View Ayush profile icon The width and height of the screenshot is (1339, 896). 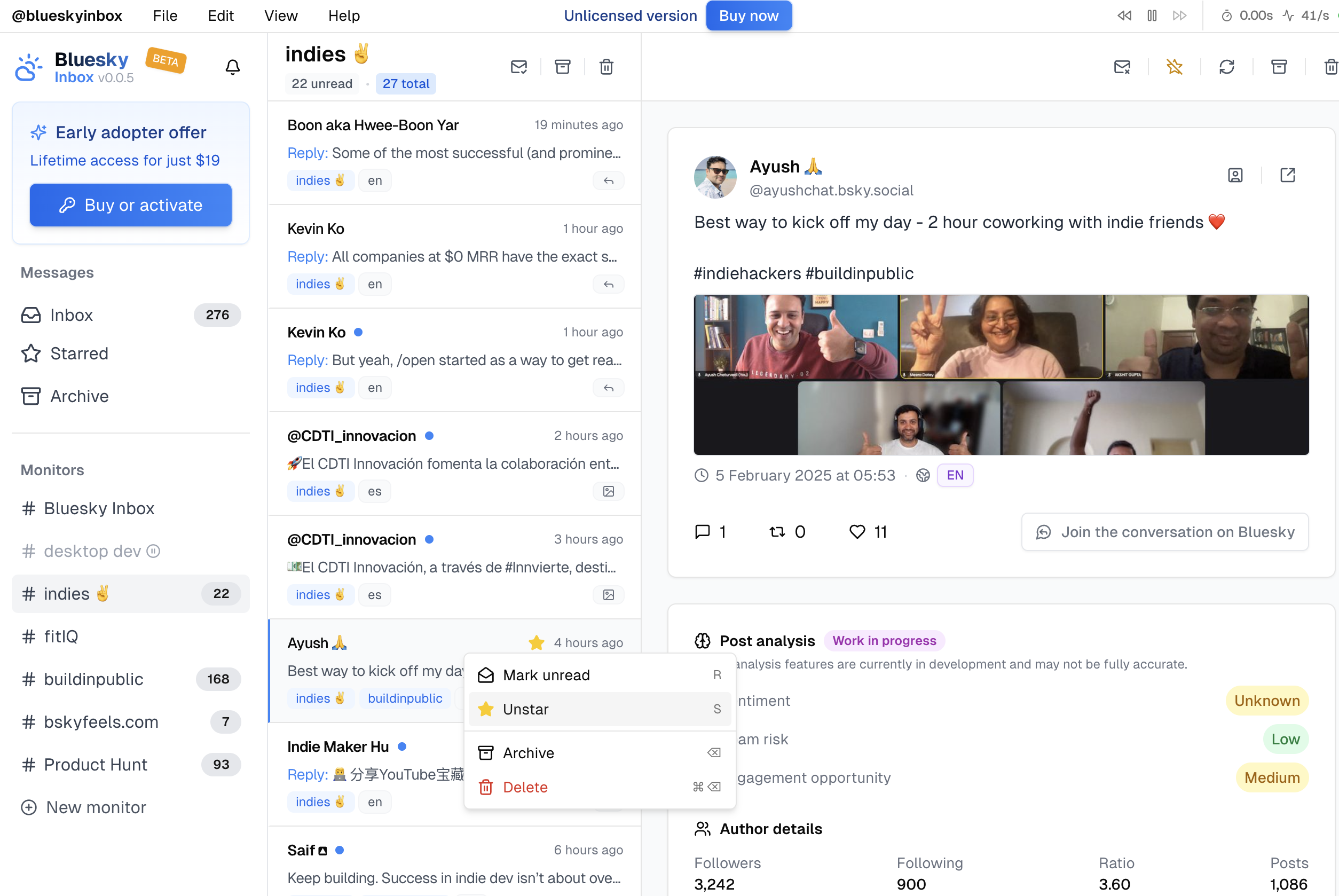(1235, 175)
